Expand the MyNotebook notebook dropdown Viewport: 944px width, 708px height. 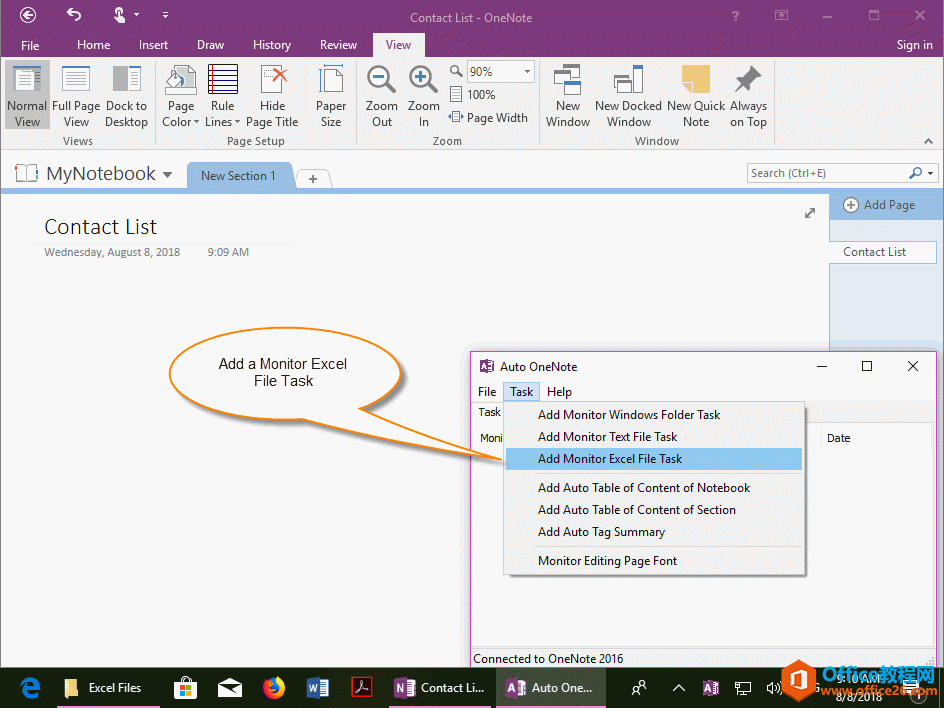pyautogui.click(x=167, y=175)
